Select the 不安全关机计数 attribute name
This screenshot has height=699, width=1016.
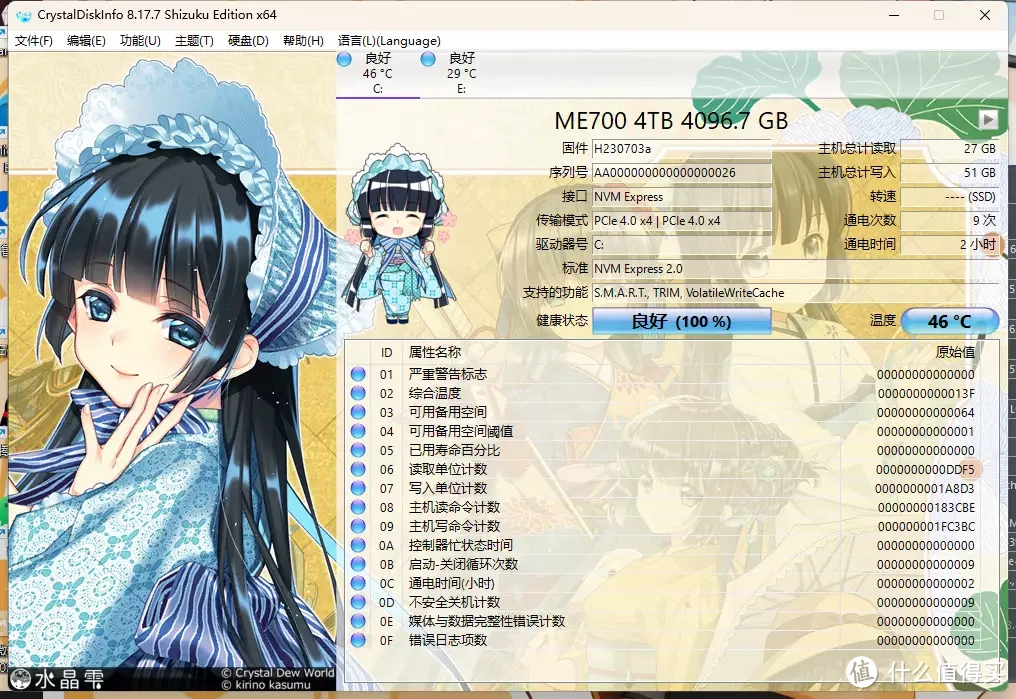pyautogui.click(x=454, y=602)
